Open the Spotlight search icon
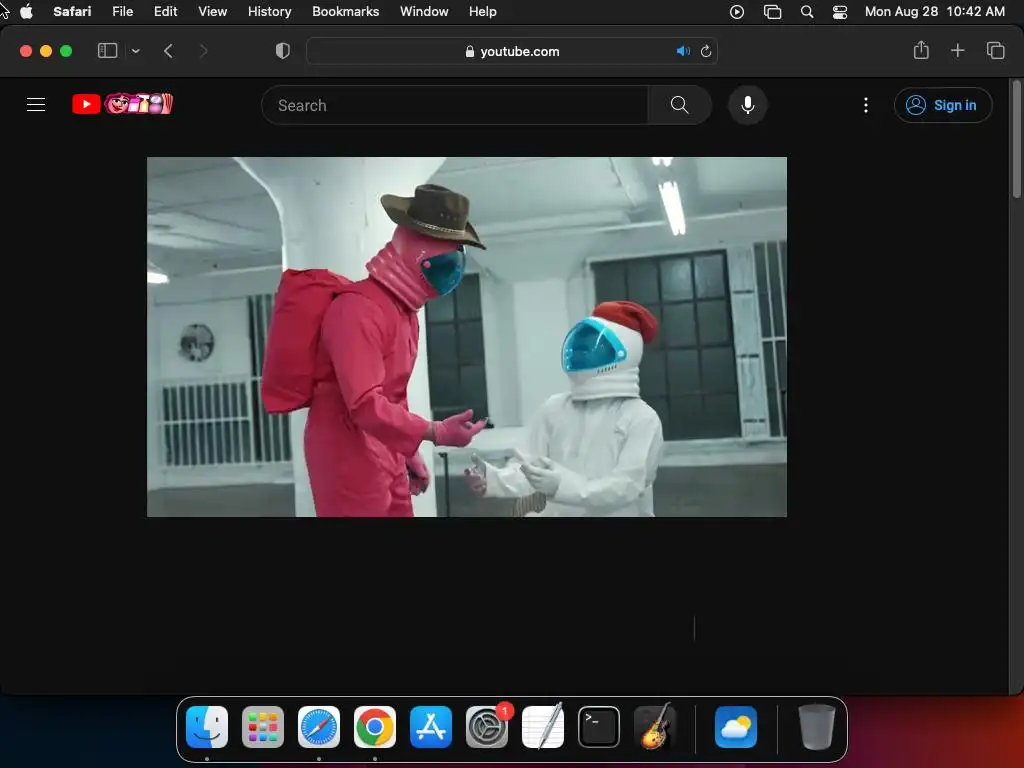 (x=807, y=12)
